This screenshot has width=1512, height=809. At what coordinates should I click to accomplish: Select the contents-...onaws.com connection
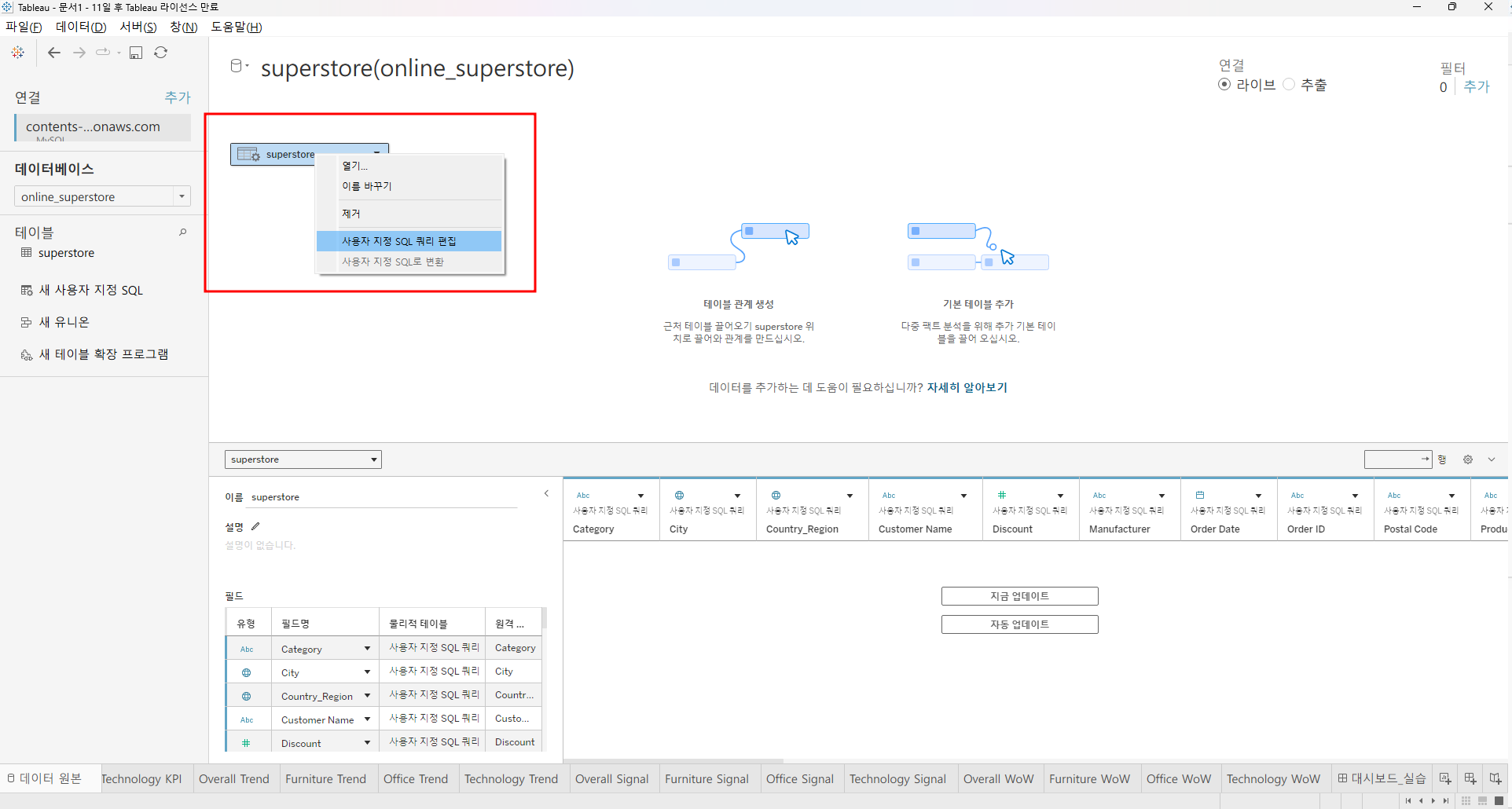click(103, 127)
